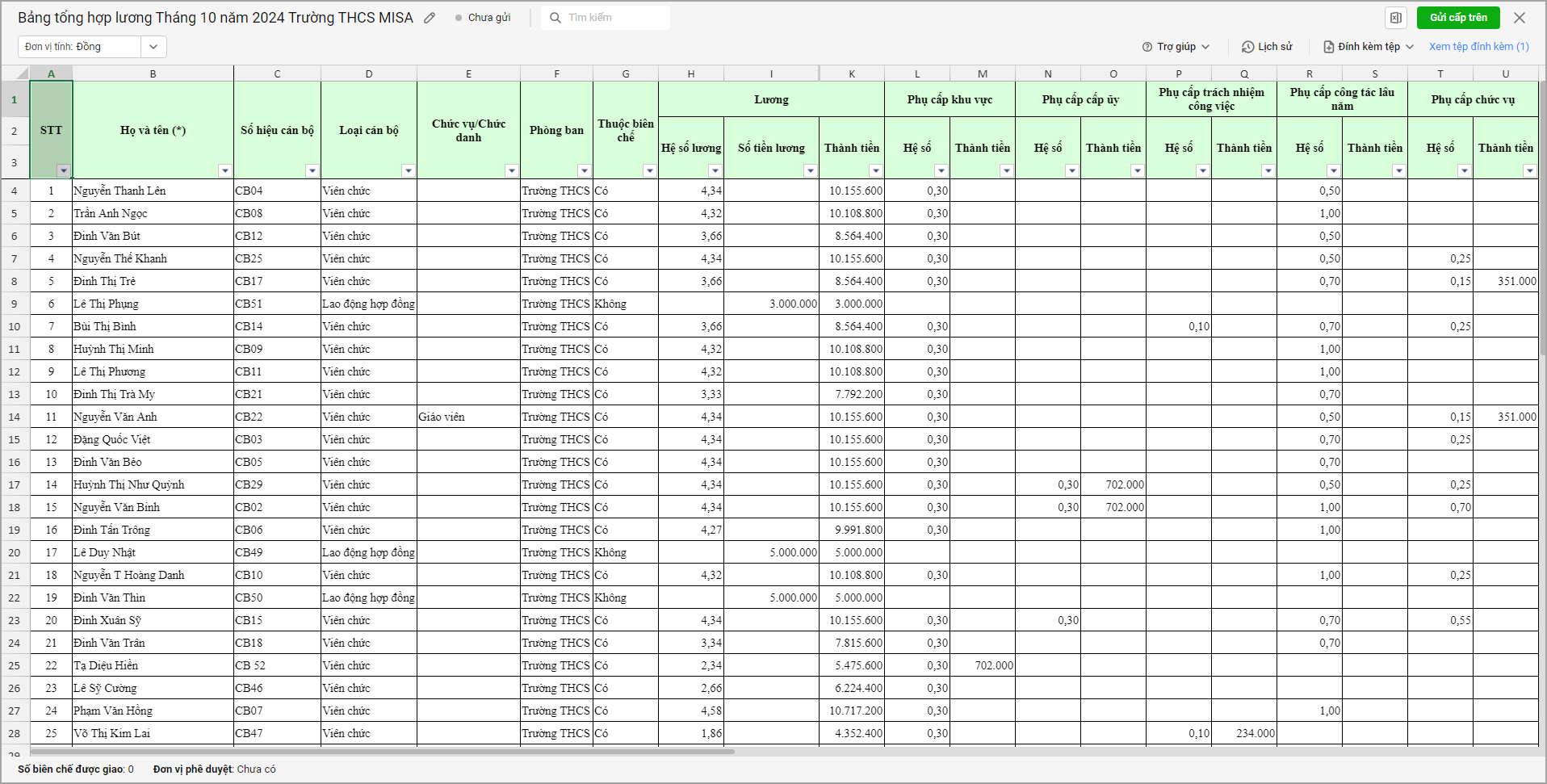This screenshot has height=784, width=1547.
Task: Click the Lịch sử clock icon
Action: click(1247, 47)
